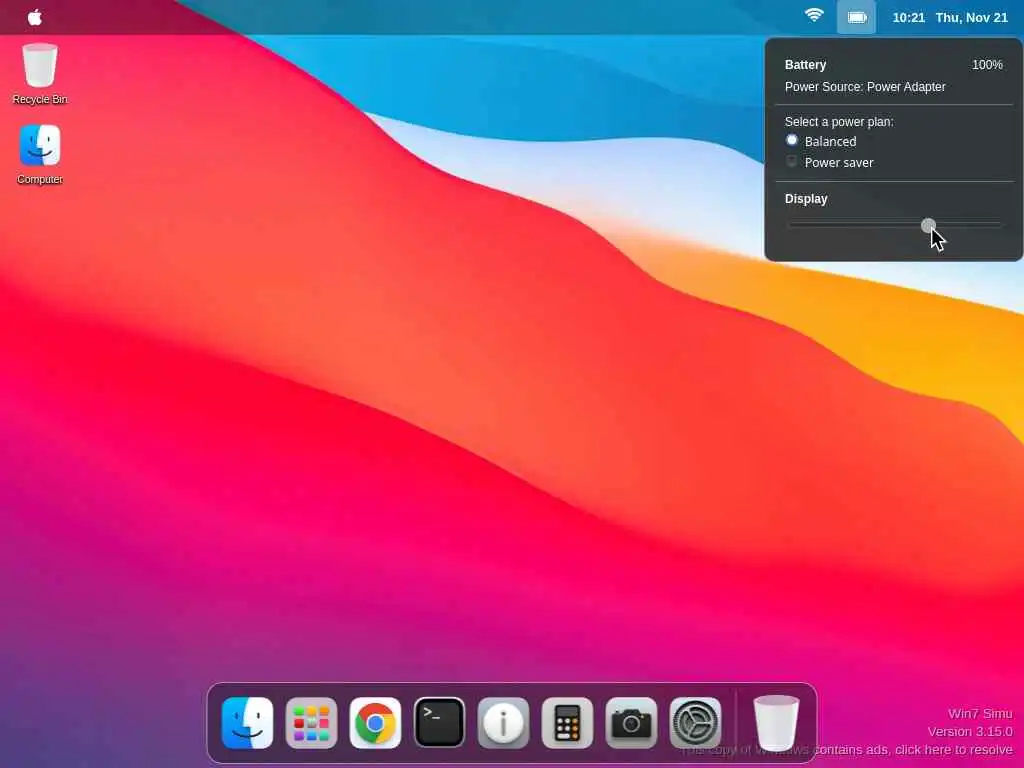Click the Battery 100% text
Viewport: 1024px width, 768px height.
click(x=987, y=65)
